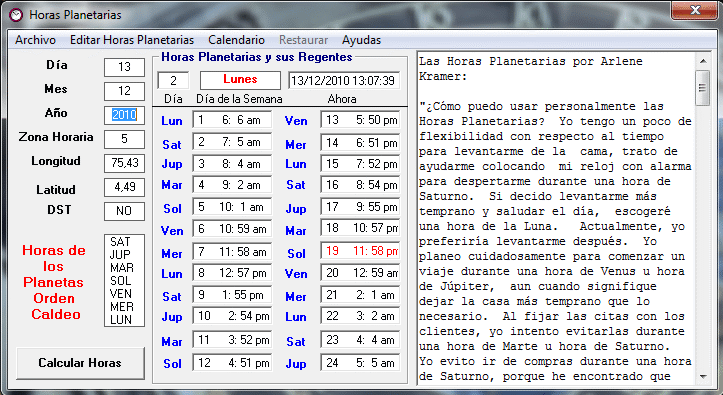Click the day number field showing 2
The height and width of the screenshot is (395, 723).
(x=173, y=81)
